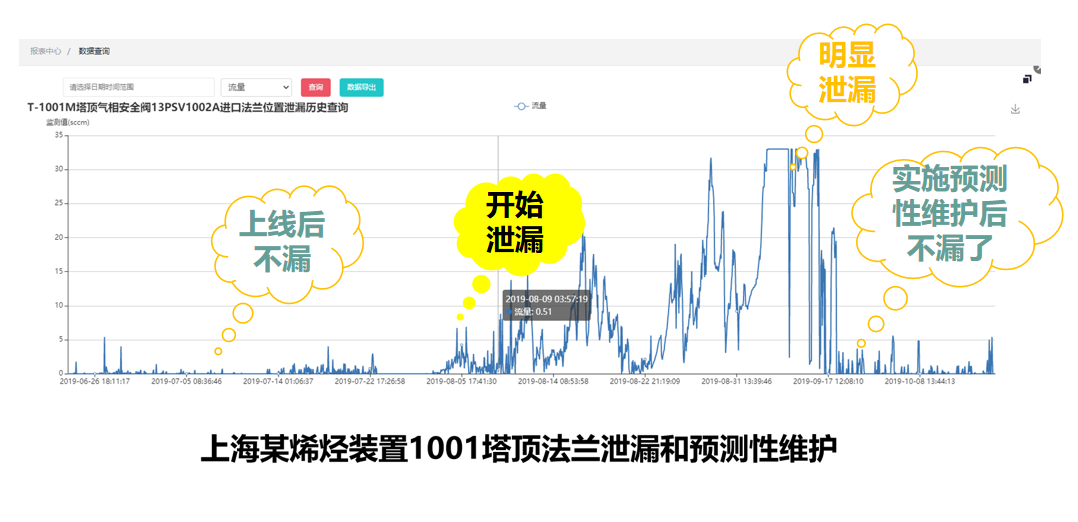Open the 流量 dropdown selector
Image resolution: width=1078 pixels, height=522 pixels.
(256, 88)
